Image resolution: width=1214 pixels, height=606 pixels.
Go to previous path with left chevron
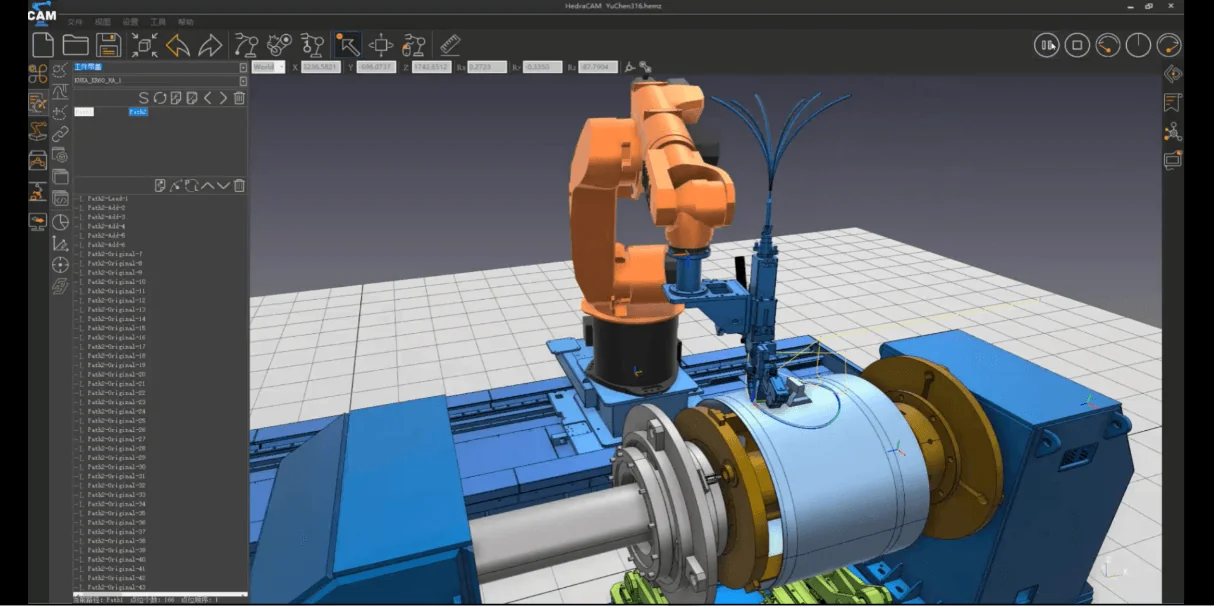pos(208,98)
